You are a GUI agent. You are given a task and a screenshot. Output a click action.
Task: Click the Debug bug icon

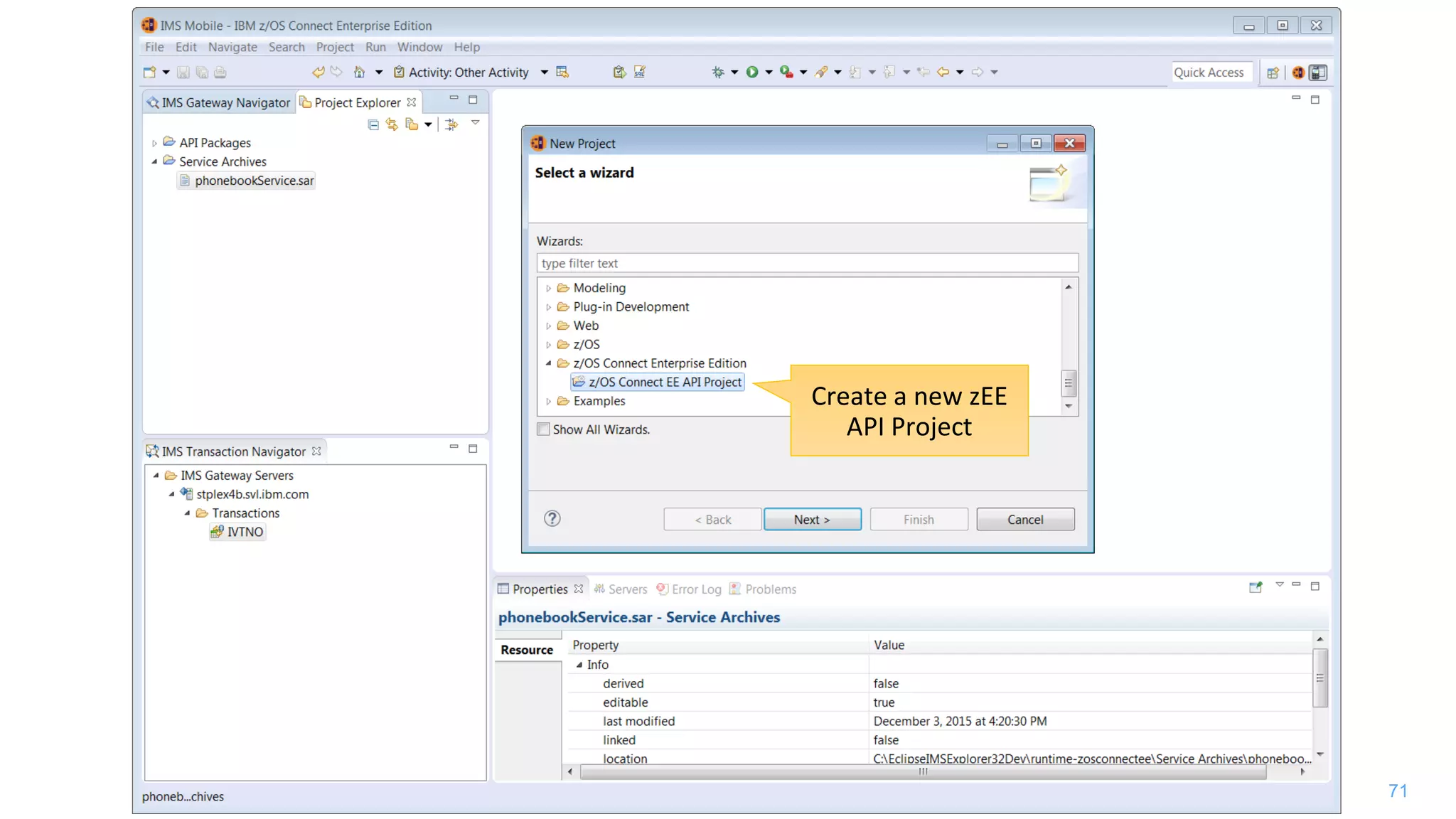pyautogui.click(x=718, y=72)
